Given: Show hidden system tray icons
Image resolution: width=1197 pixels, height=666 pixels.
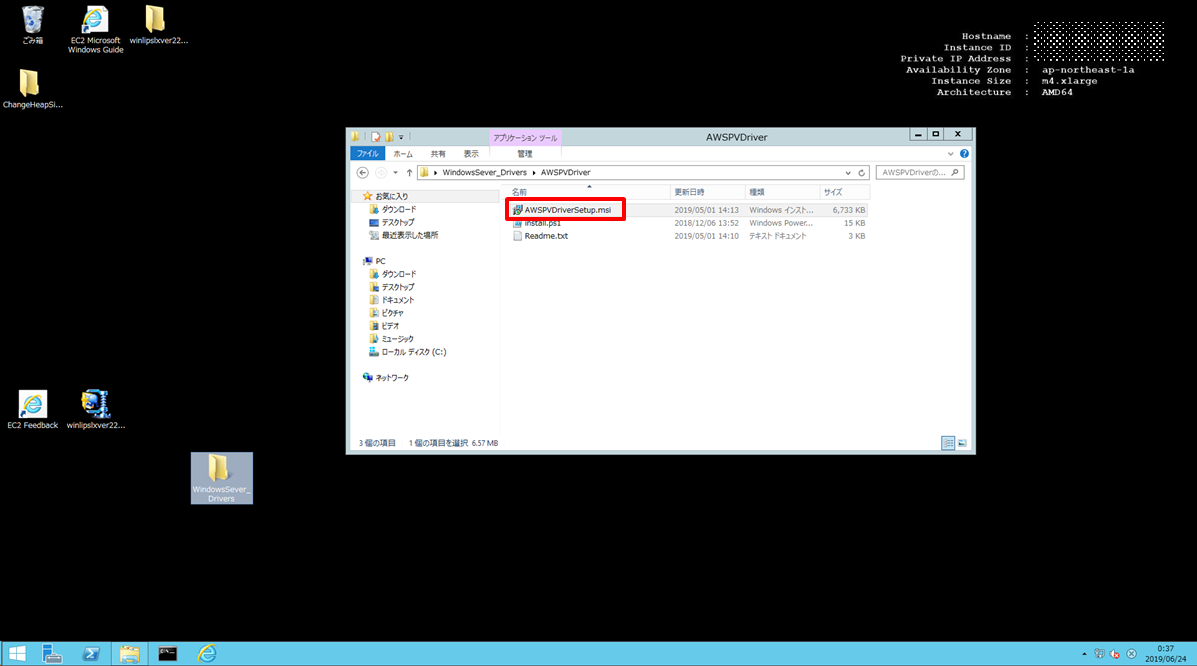Looking at the screenshot, I should coord(1085,654).
